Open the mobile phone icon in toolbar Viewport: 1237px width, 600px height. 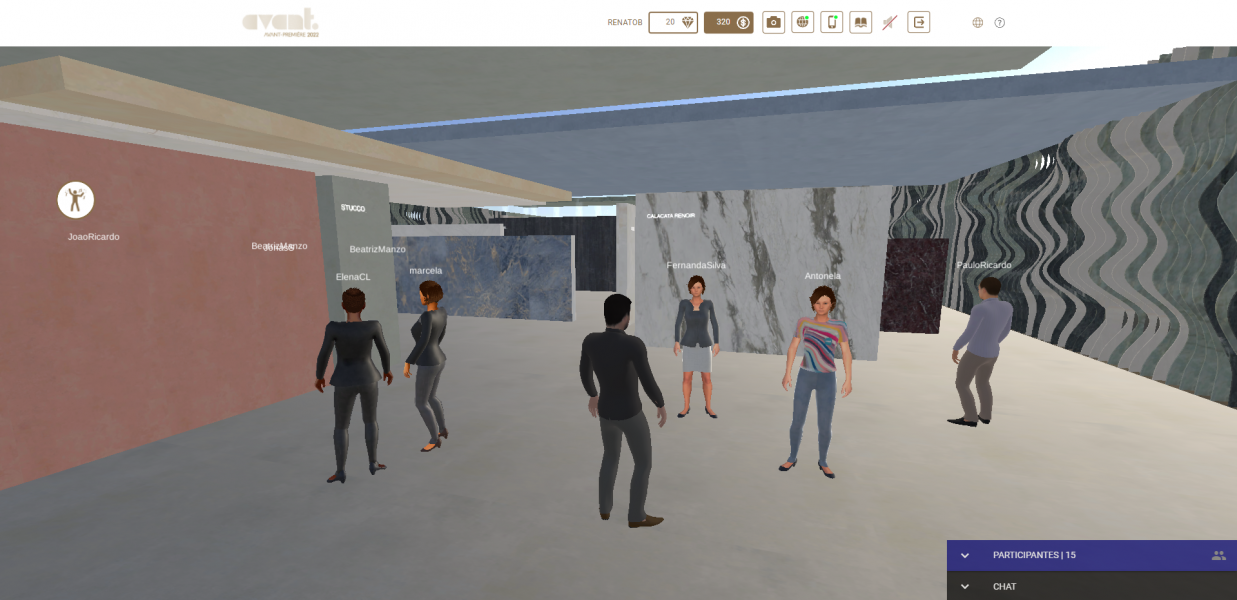[831, 22]
